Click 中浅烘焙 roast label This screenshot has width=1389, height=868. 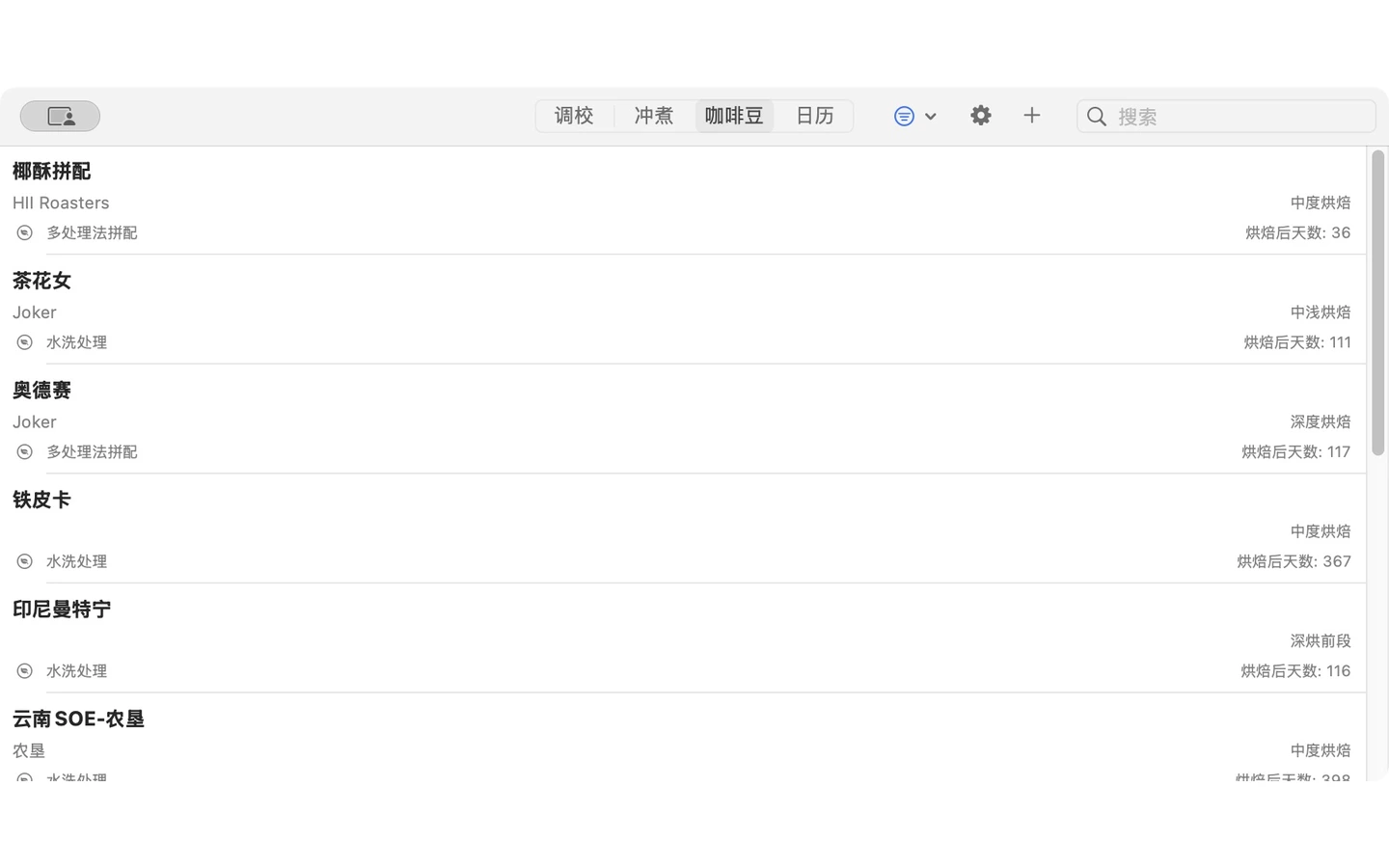pyautogui.click(x=1321, y=312)
